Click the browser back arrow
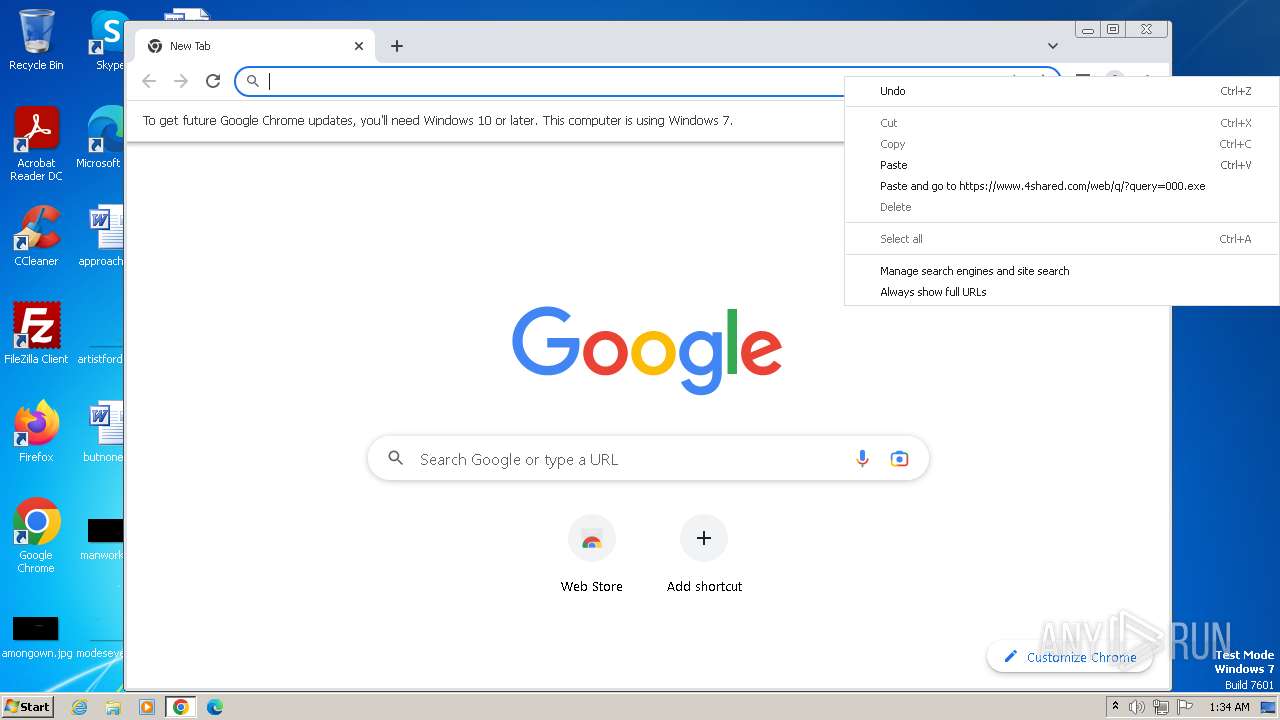Viewport: 1280px width, 720px height. (x=149, y=81)
